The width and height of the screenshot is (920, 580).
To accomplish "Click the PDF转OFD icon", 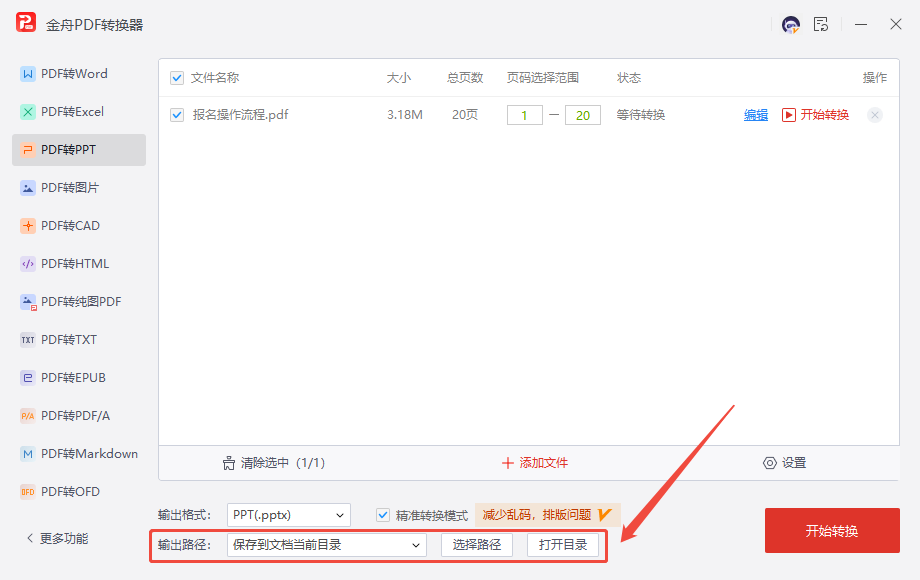I will pos(28,492).
